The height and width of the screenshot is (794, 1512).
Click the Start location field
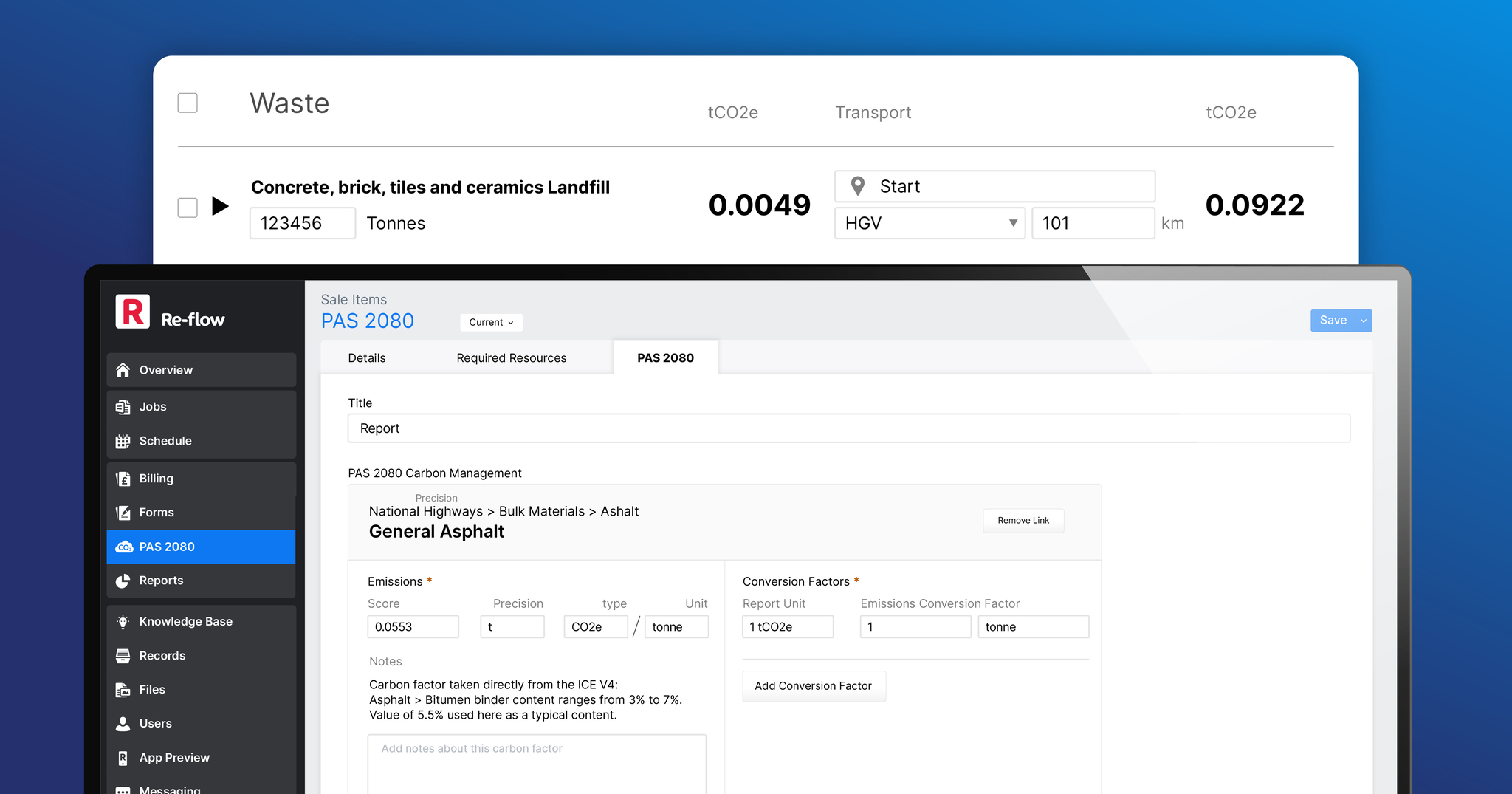pyautogui.click(x=995, y=186)
